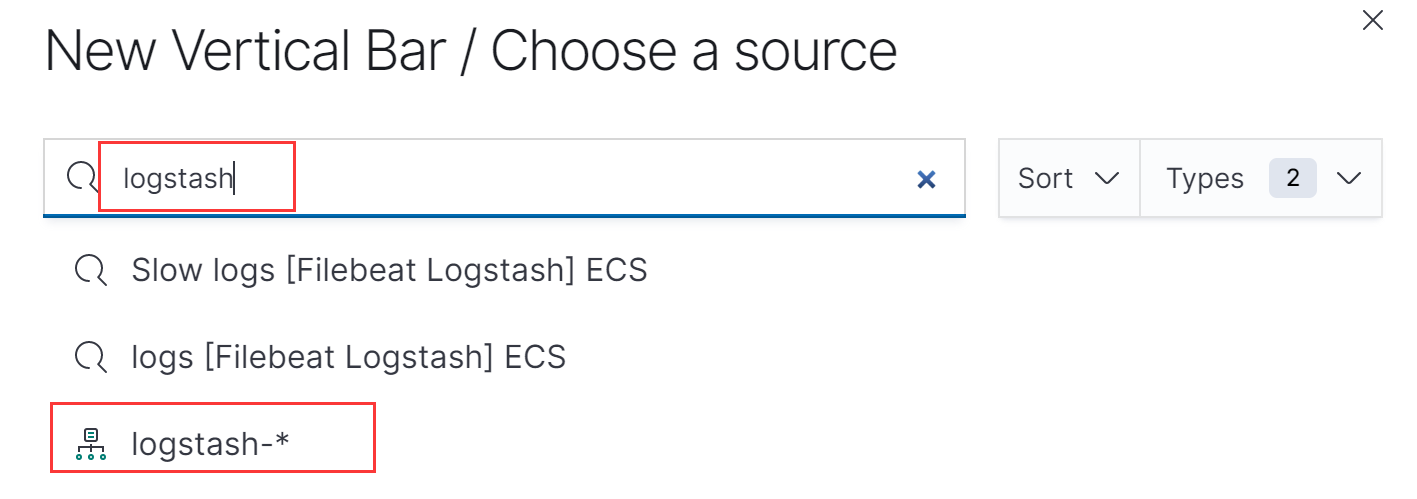Click the New Vertical Bar heading text
The width and height of the screenshot is (1417, 499).
pos(245,51)
